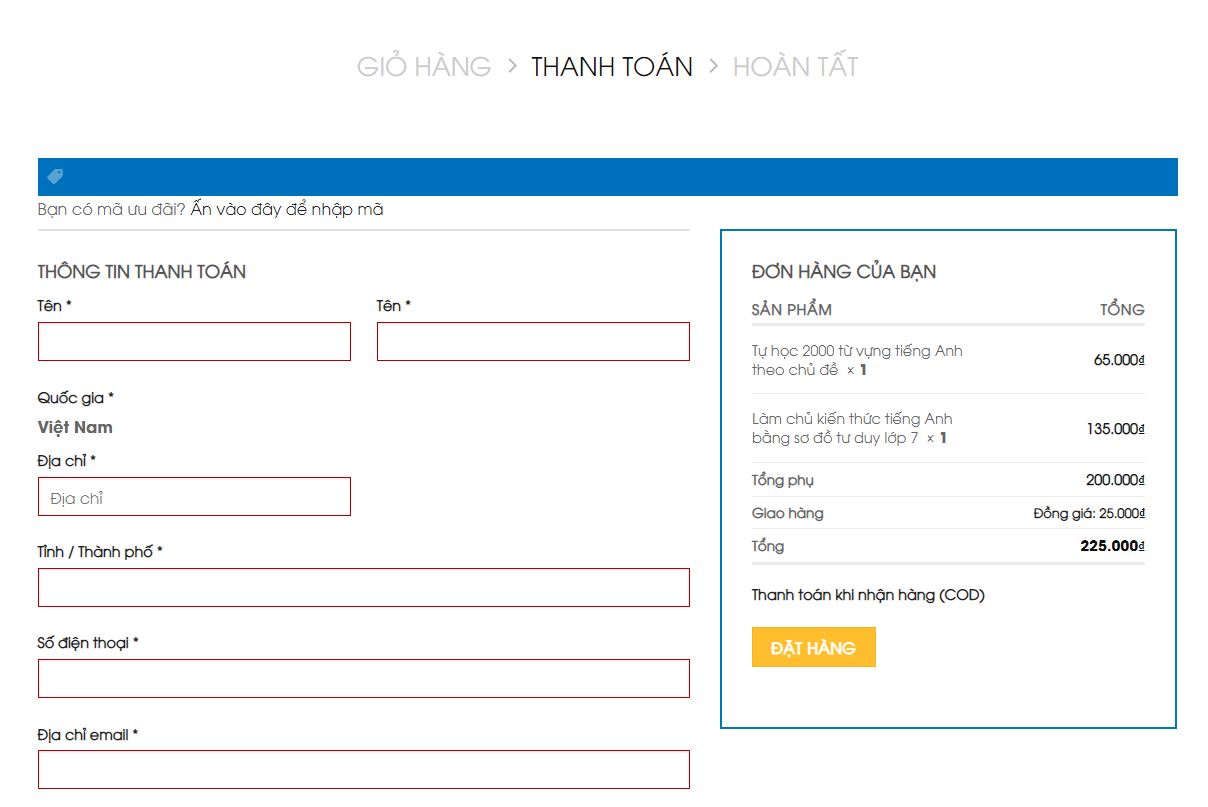Click the 65.000₫ price
Image resolution: width=1208 pixels, height=807 pixels.
[1119, 360]
